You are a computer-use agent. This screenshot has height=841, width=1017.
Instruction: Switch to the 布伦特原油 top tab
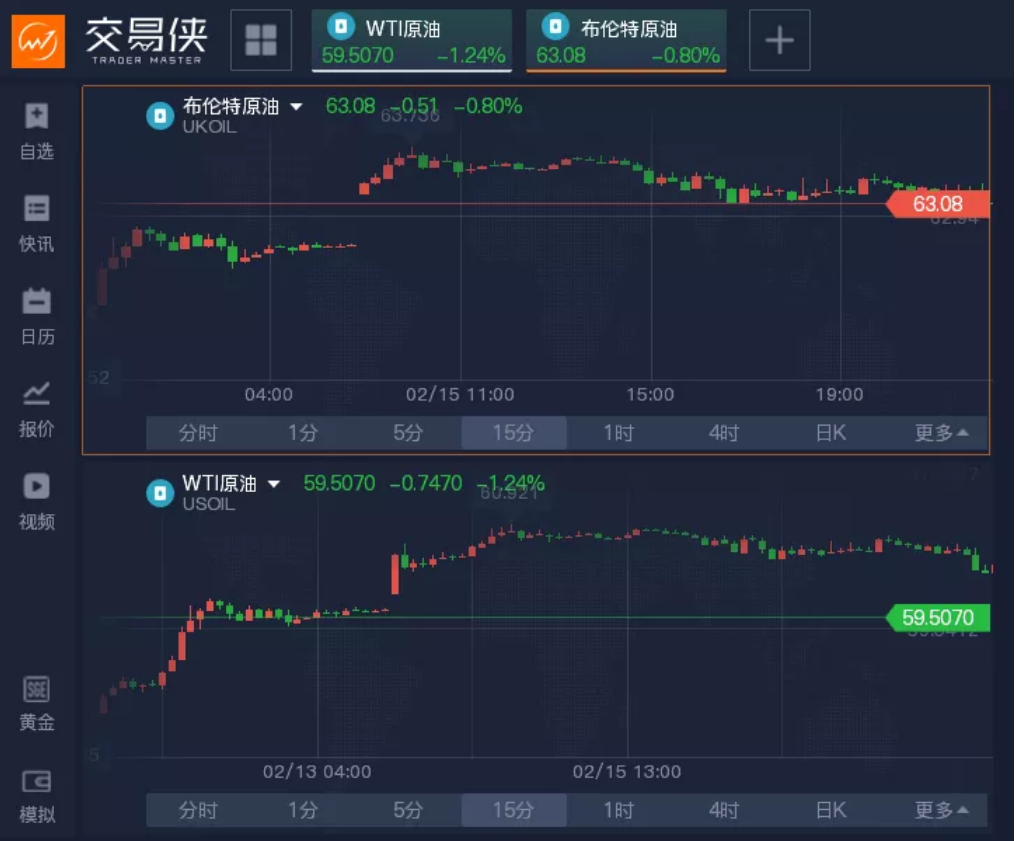coord(627,41)
